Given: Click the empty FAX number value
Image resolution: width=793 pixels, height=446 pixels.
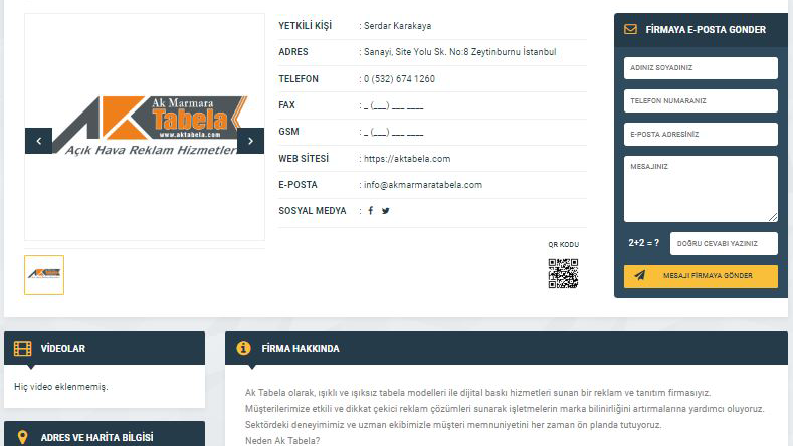Looking at the screenshot, I should point(393,105).
